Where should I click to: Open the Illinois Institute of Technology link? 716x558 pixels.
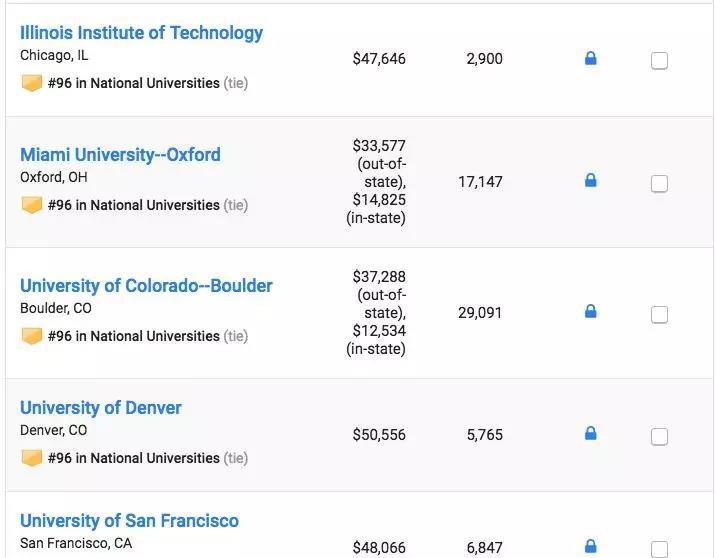coord(141,33)
